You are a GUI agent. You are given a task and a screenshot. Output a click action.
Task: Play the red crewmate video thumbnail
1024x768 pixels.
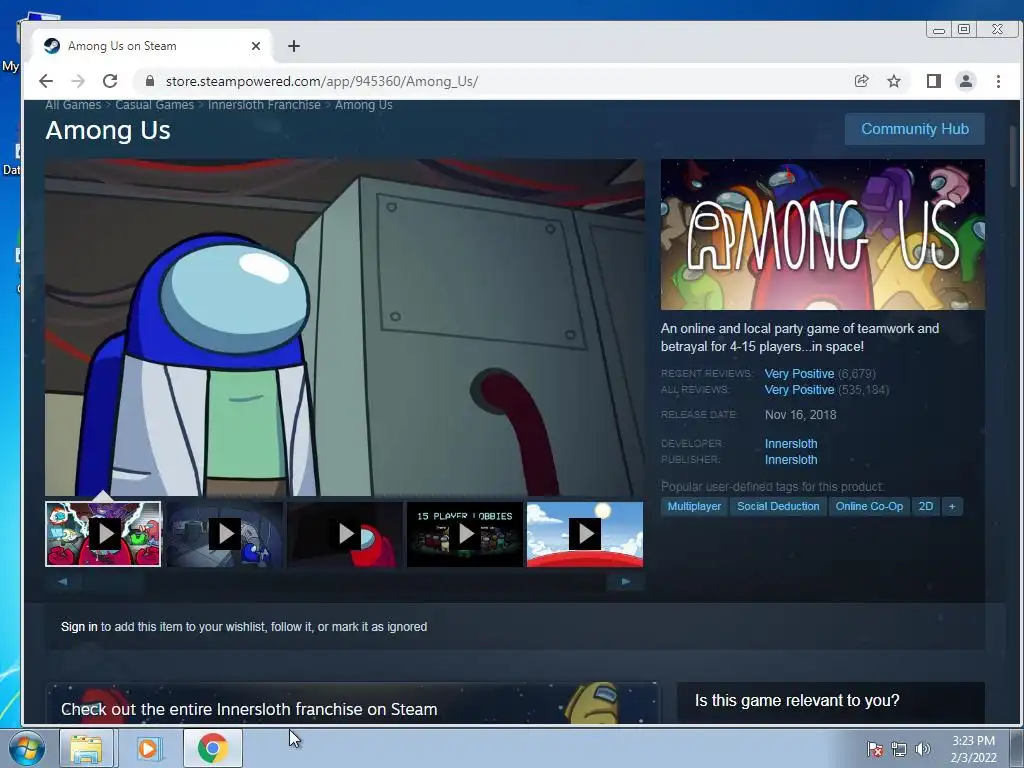coord(344,534)
